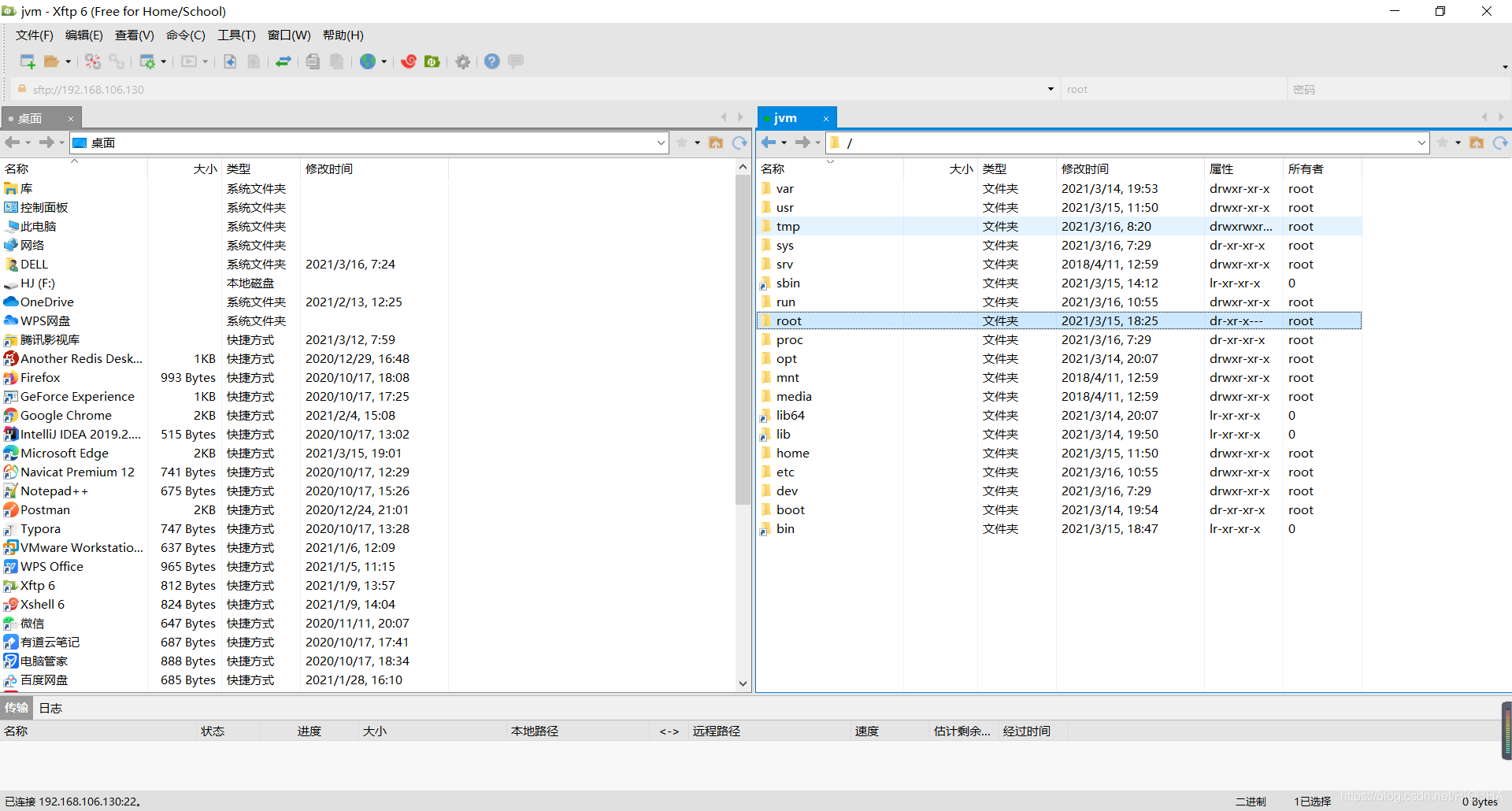
Task: Select the remote opt folder
Action: coord(1059,359)
